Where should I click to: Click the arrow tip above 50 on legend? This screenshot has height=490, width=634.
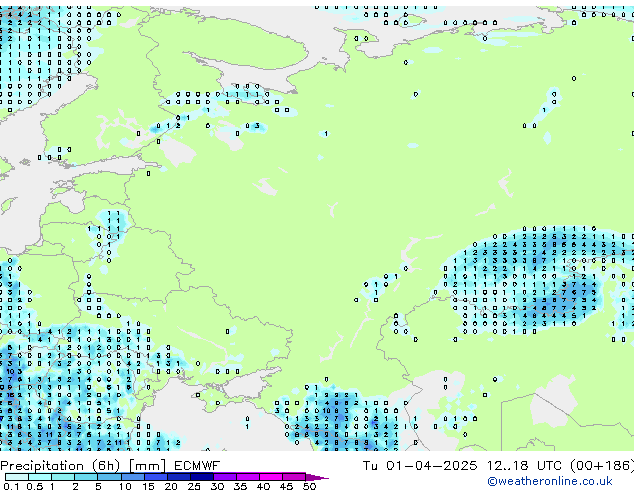pyautogui.click(x=317, y=477)
